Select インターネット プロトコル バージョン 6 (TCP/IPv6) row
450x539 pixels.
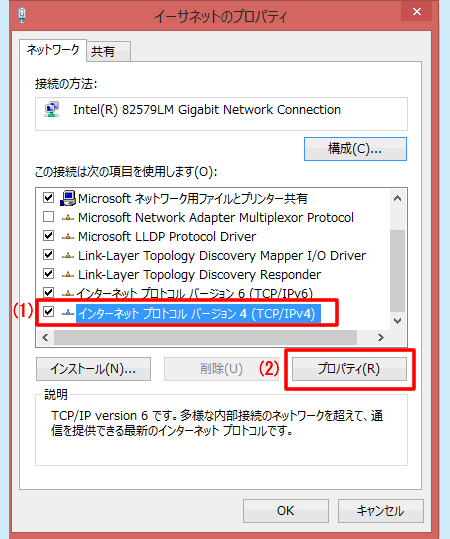coord(195,293)
